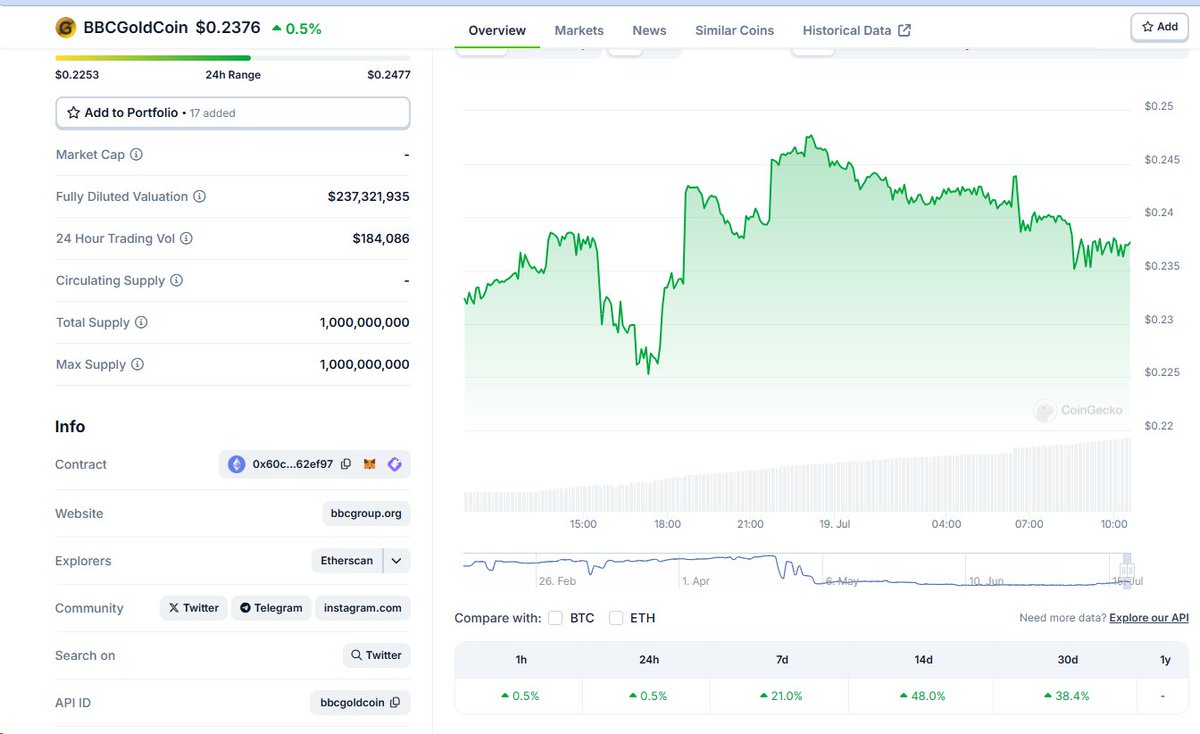Open Market Cap info tooltip icon
The image size is (1200, 734).
pyautogui.click(x=136, y=155)
